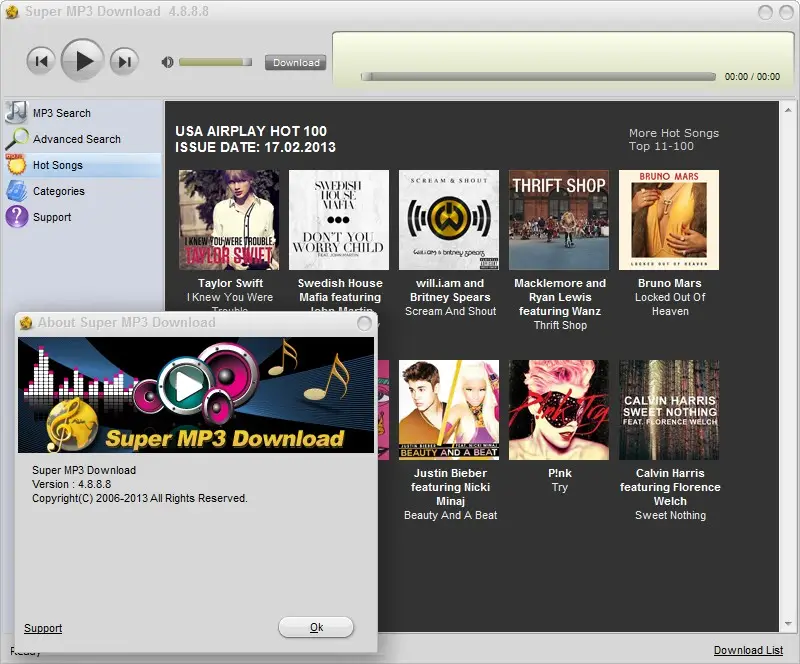The height and width of the screenshot is (664, 800).
Task: Select the Scream & Shout album cover
Action: coord(449,220)
